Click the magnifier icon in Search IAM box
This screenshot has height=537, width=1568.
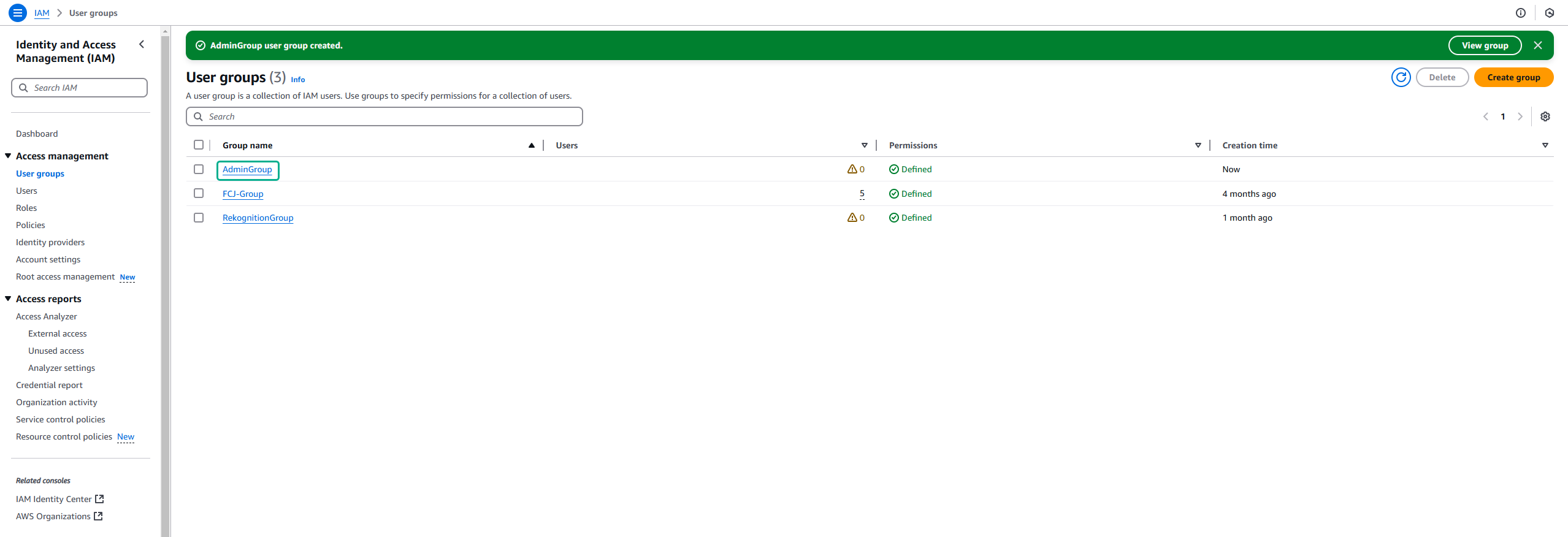click(23, 88)
